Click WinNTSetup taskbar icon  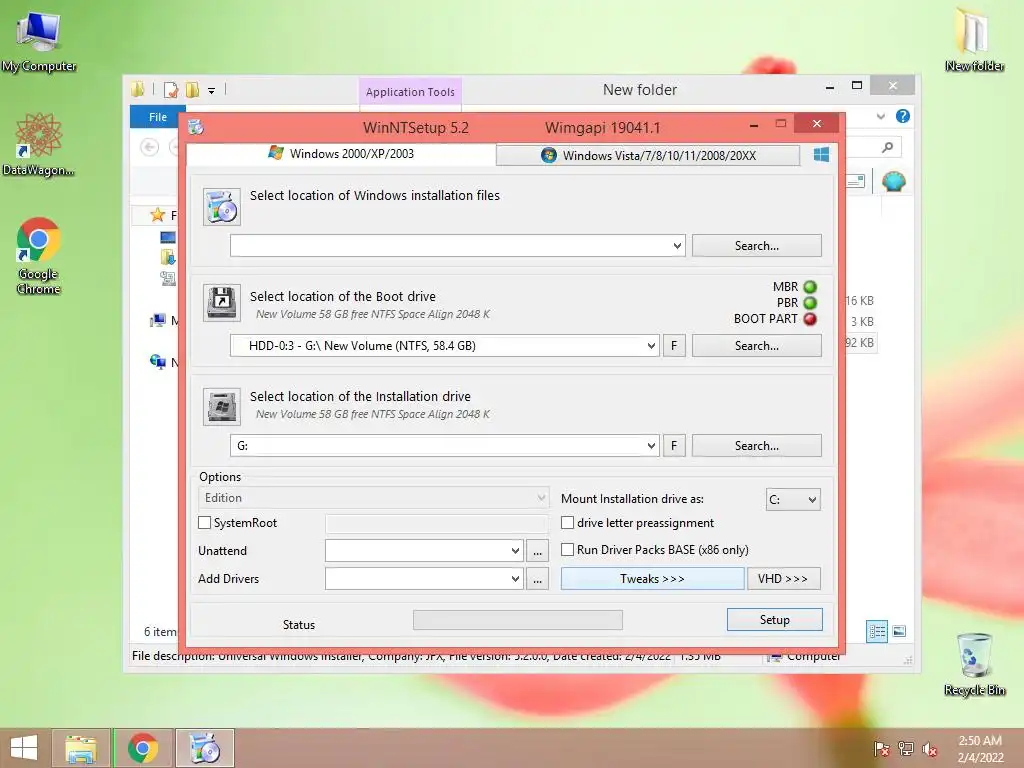tap(204, 748)
